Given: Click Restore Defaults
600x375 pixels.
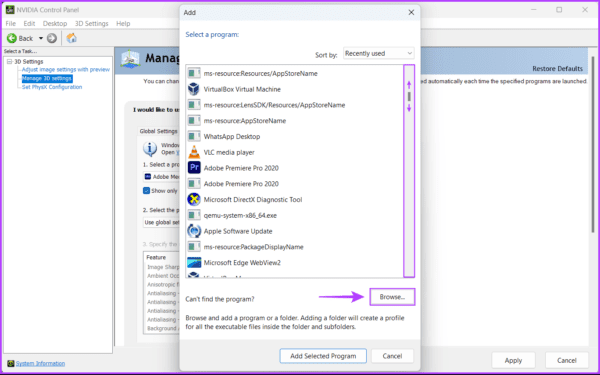Looking at the screenshot, I should pos(558,69).
